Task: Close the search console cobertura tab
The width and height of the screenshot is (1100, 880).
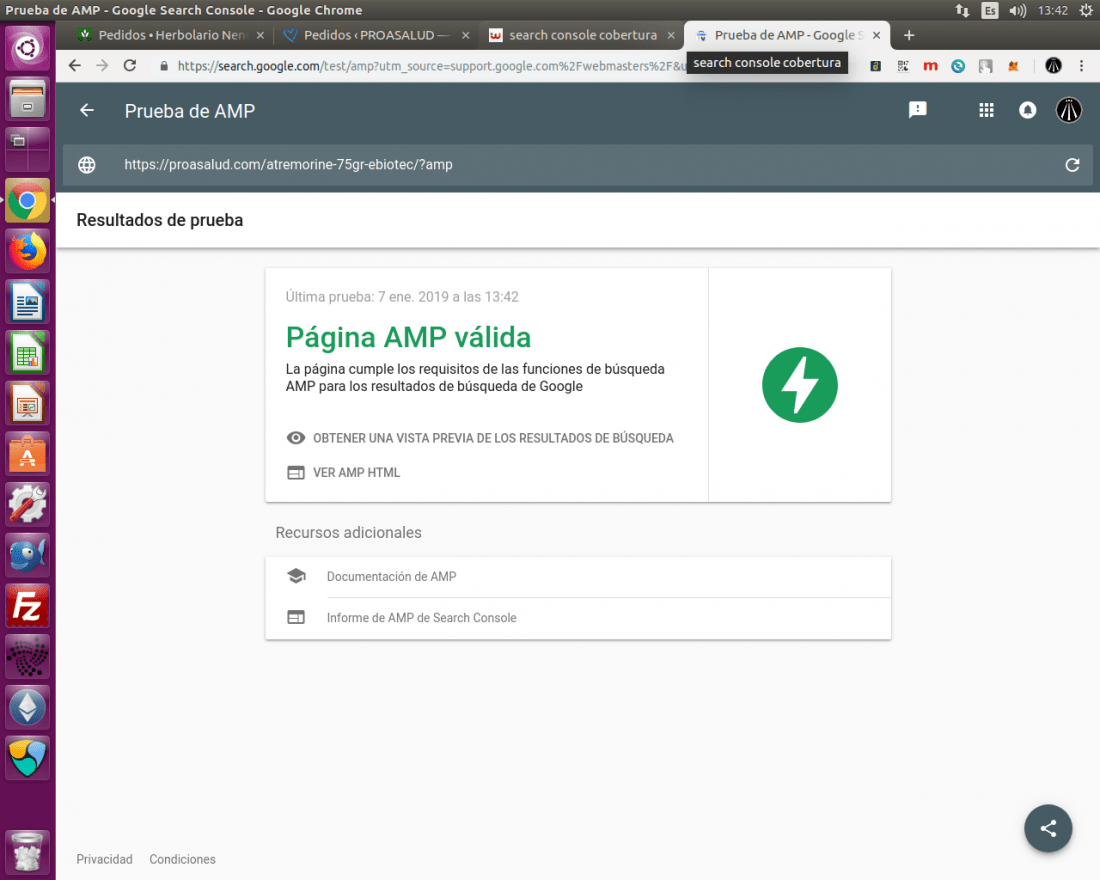Action: [671, 35]
